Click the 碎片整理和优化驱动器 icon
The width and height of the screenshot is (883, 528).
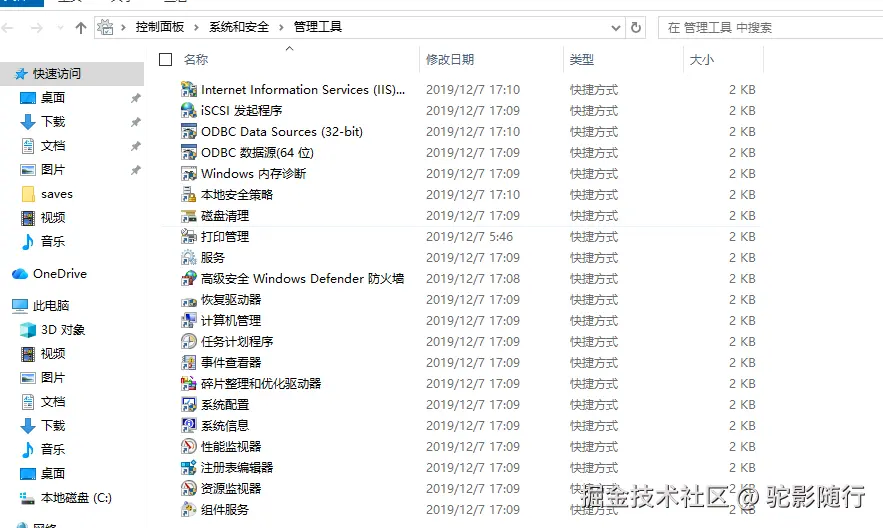189,384
